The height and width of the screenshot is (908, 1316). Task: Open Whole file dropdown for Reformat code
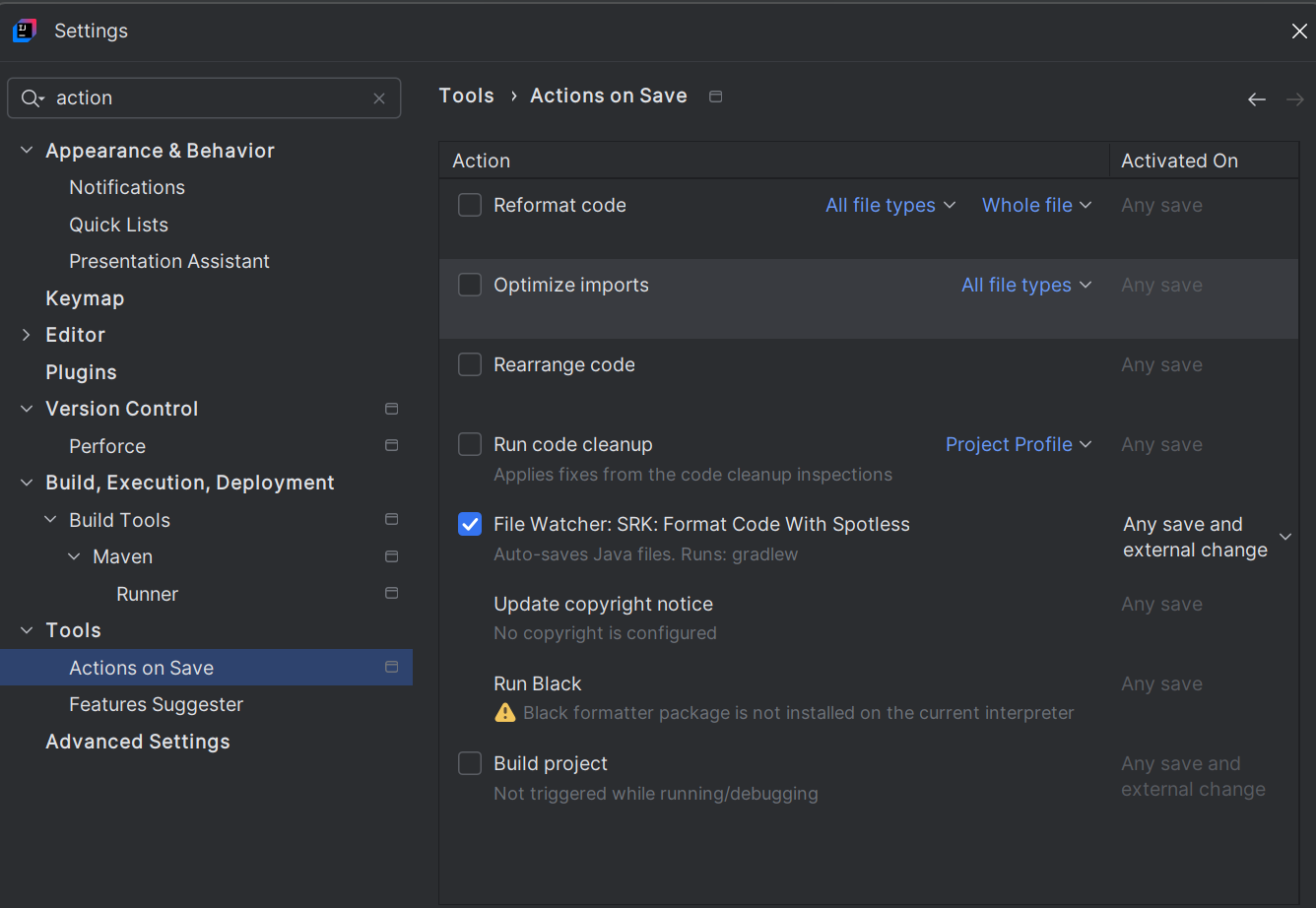[1036, 205]
